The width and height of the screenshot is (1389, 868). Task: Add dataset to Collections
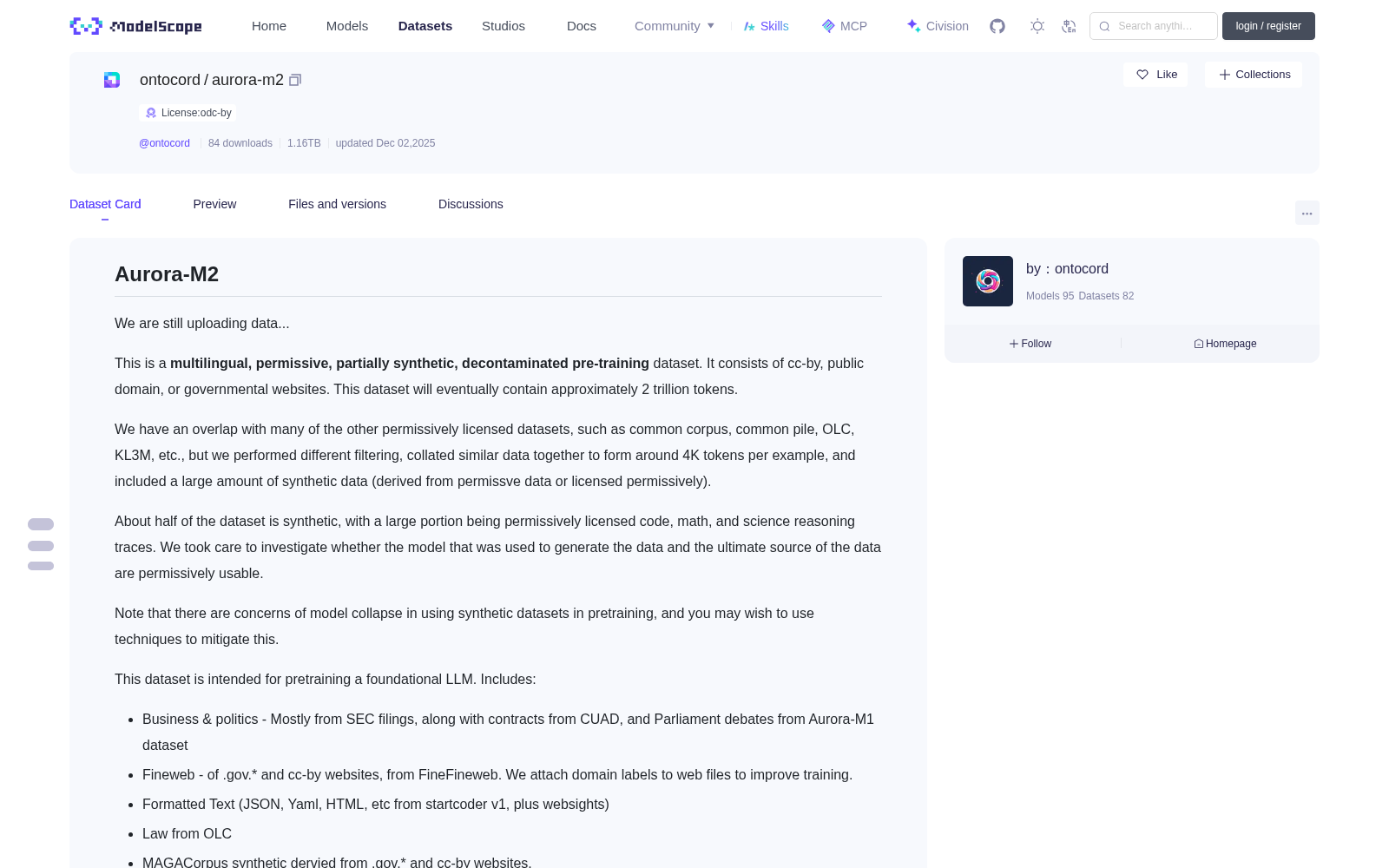pos(1254,75)
